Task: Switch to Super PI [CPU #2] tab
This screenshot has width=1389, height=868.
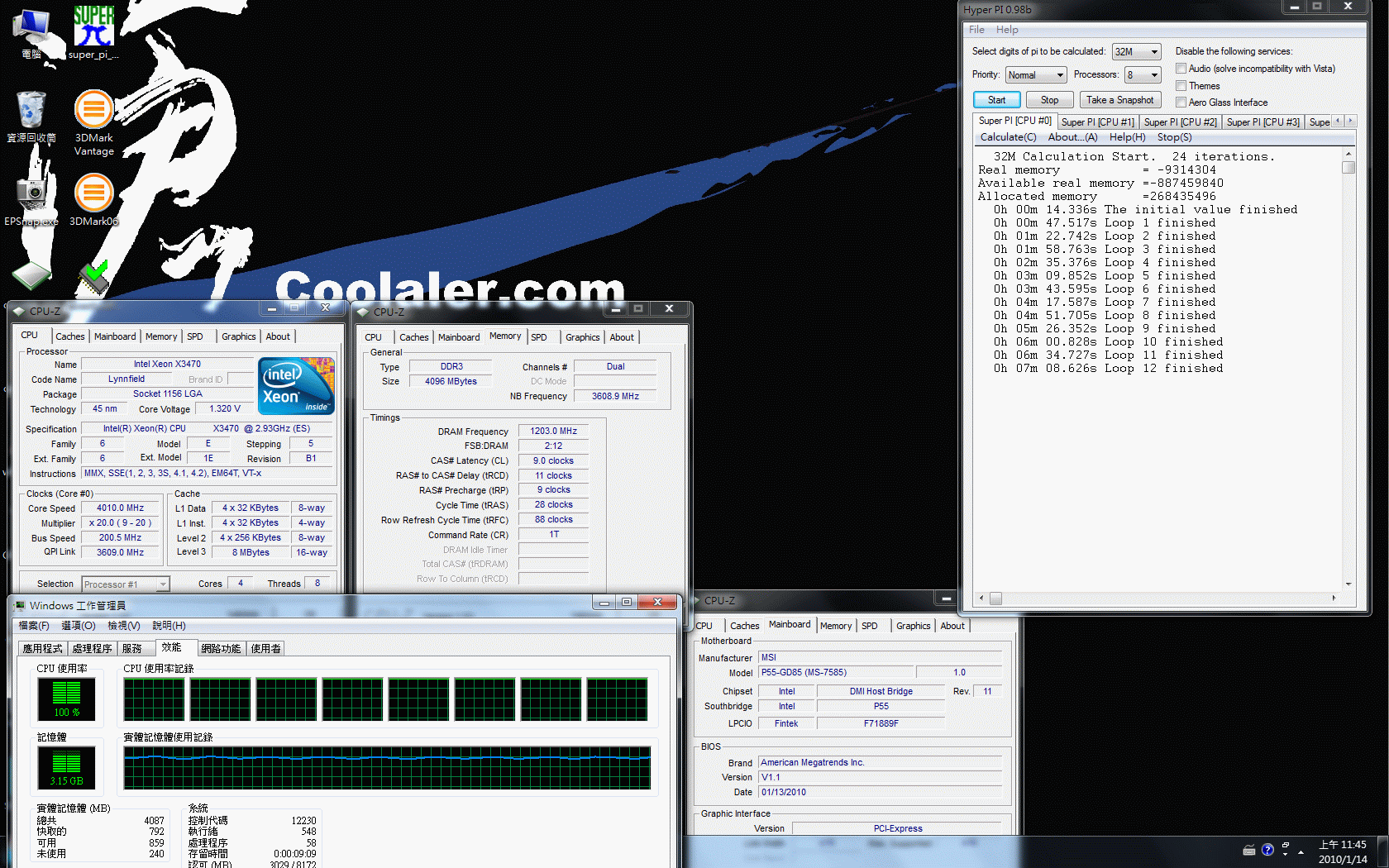Action: (1181, 122)
